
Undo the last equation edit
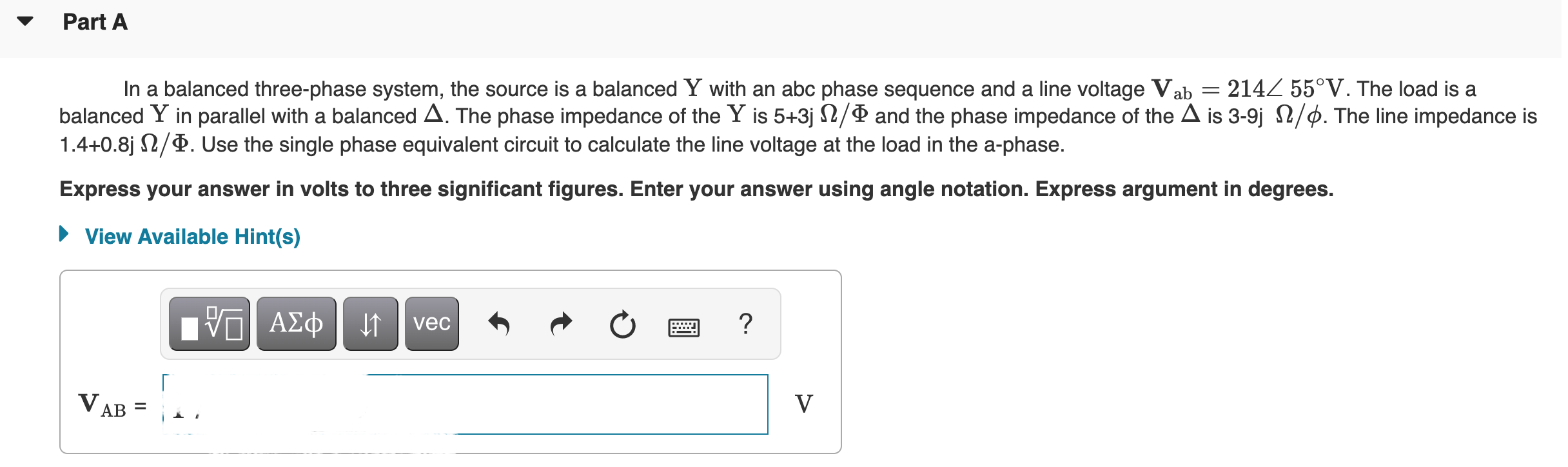[x=498, y=324]
